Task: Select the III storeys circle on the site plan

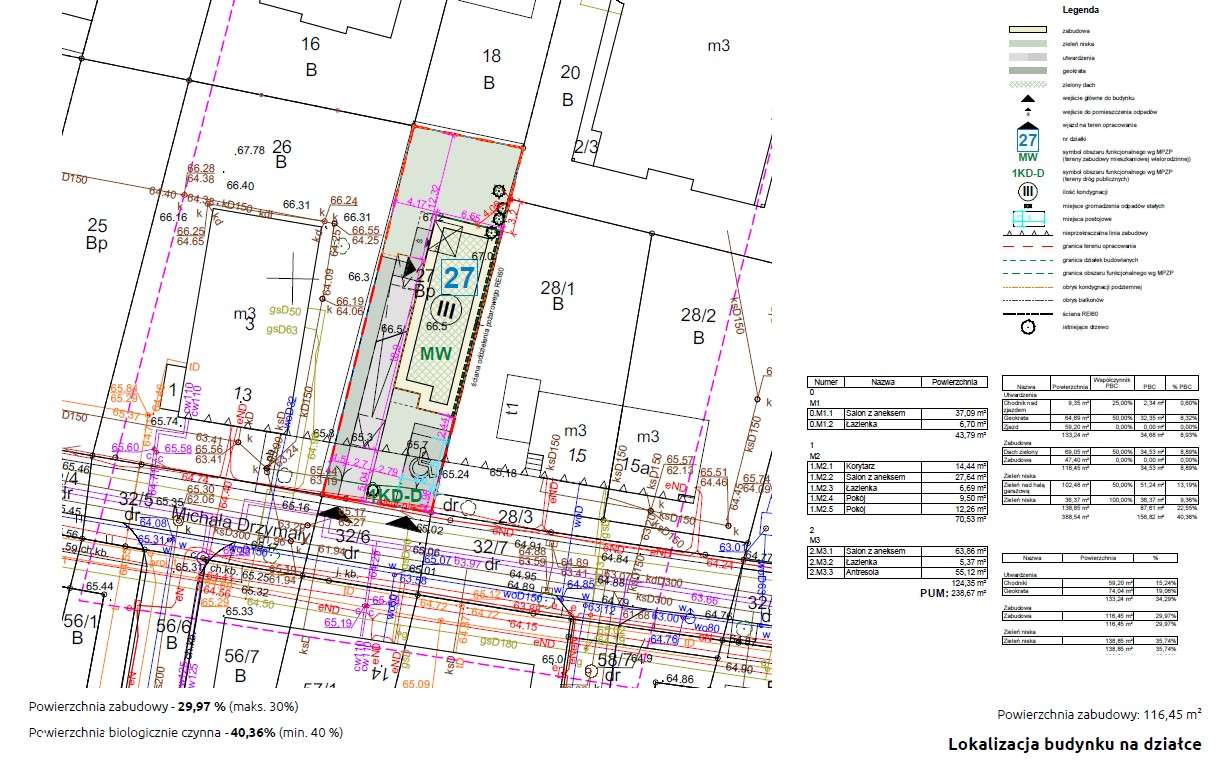Action: click(x=445, y=310)
